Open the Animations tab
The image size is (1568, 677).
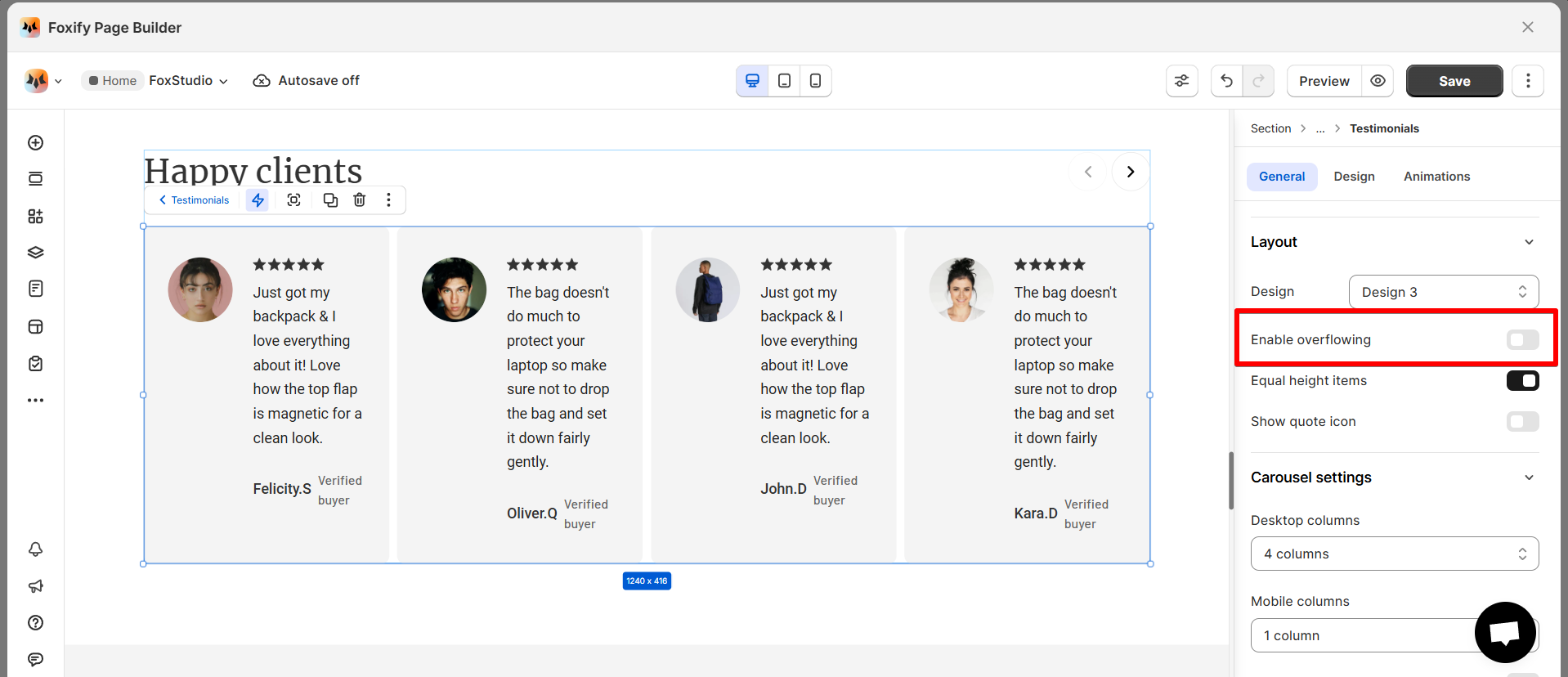(x=1436, y=177)
